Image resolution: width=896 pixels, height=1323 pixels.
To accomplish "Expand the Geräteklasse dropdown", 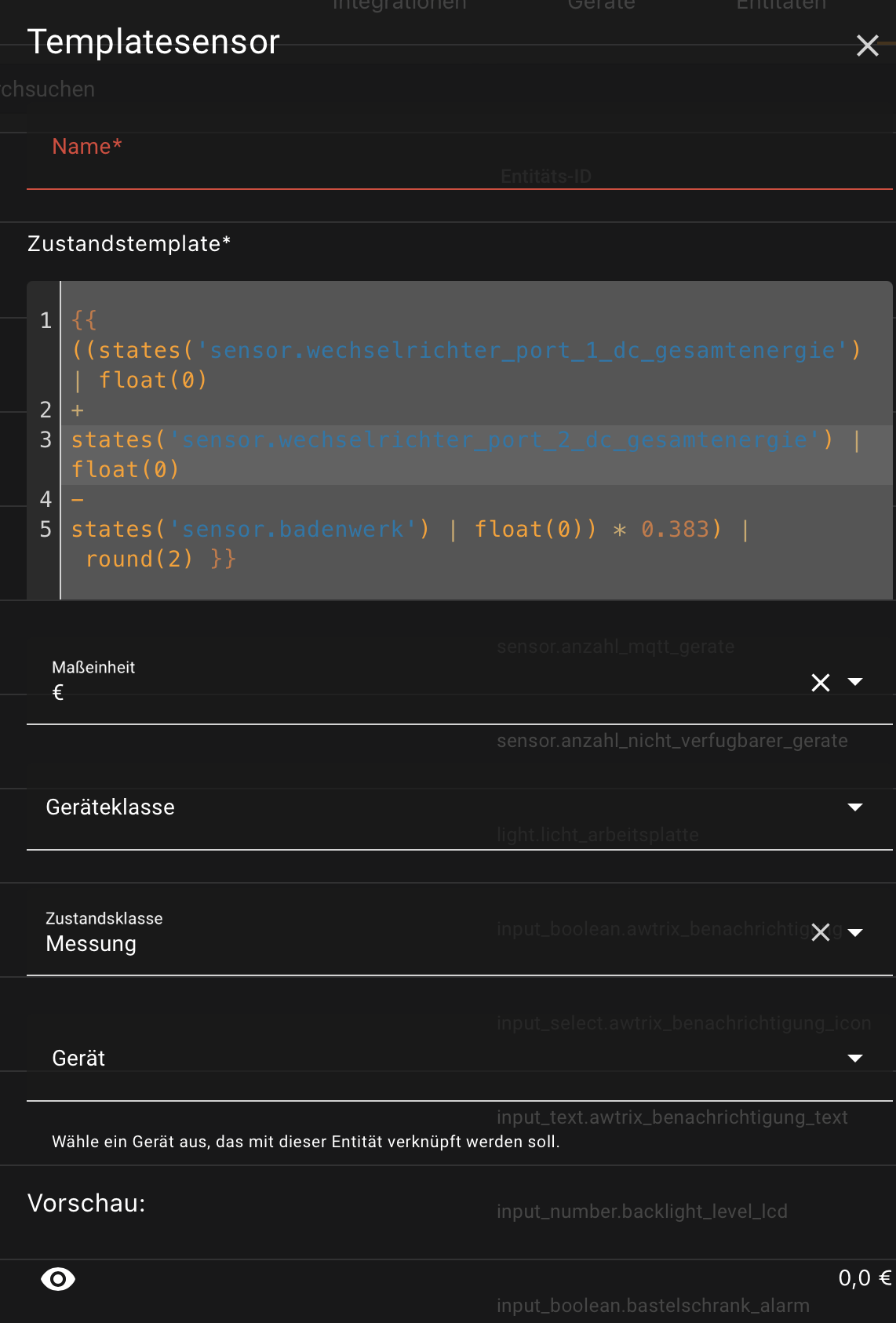I will (x=855, y=807).
